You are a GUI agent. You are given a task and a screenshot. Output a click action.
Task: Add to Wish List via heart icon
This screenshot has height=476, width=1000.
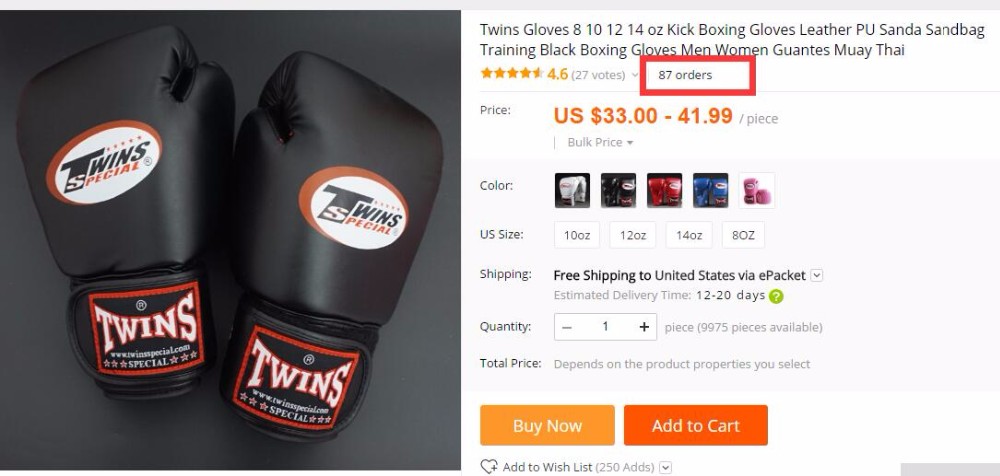coord(489,467)
